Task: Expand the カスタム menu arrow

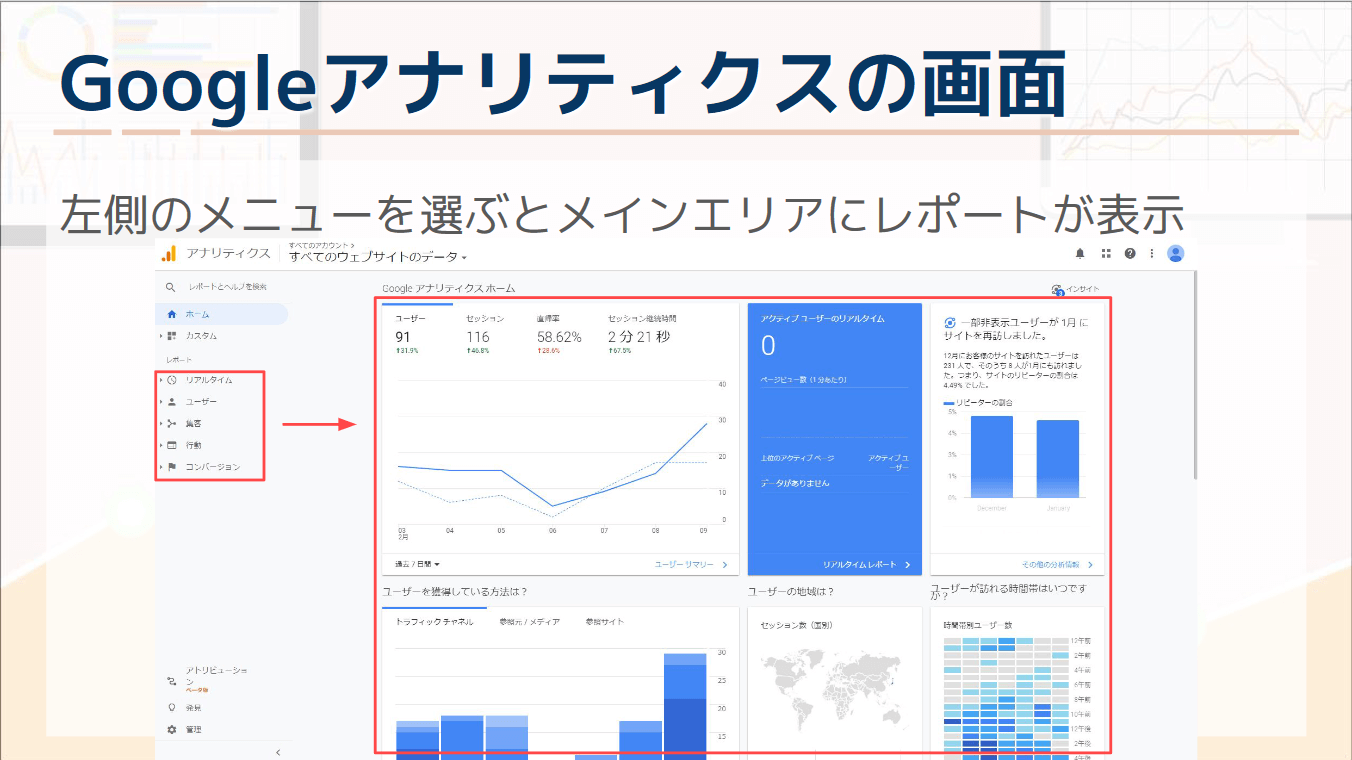Action: tap(160, 336)
